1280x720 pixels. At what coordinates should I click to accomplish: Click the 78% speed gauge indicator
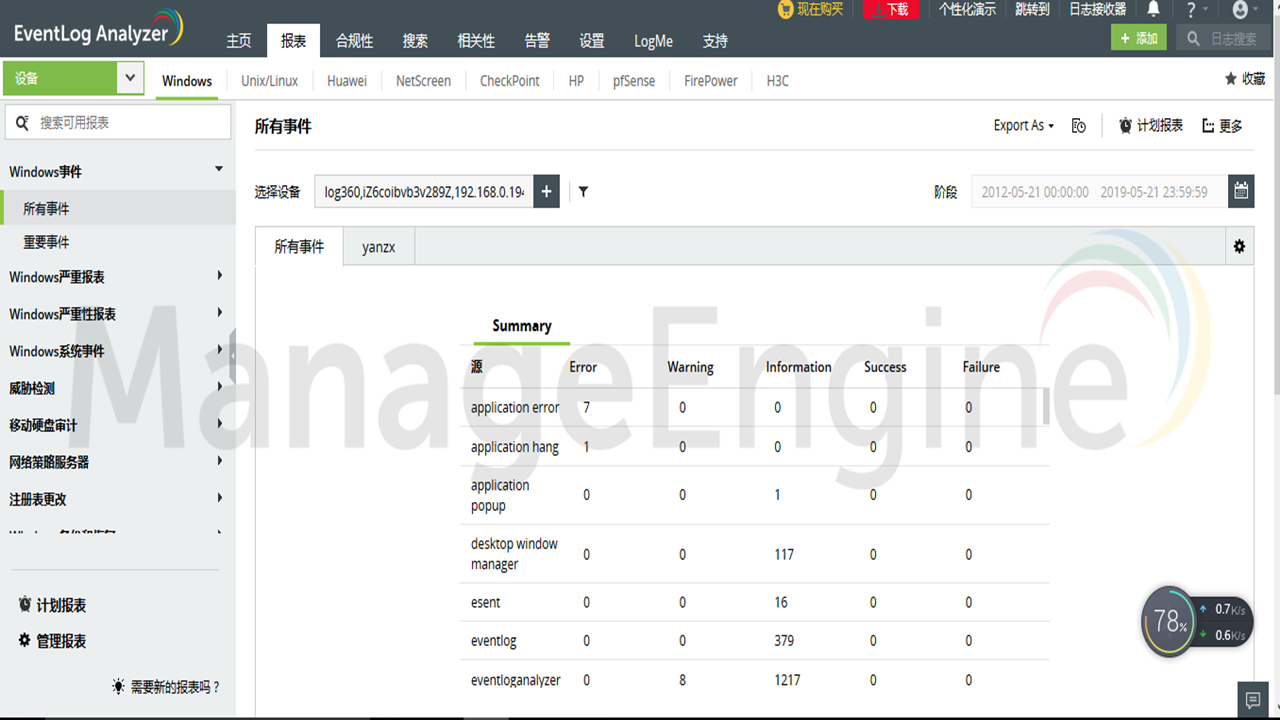coord(1168,621)
